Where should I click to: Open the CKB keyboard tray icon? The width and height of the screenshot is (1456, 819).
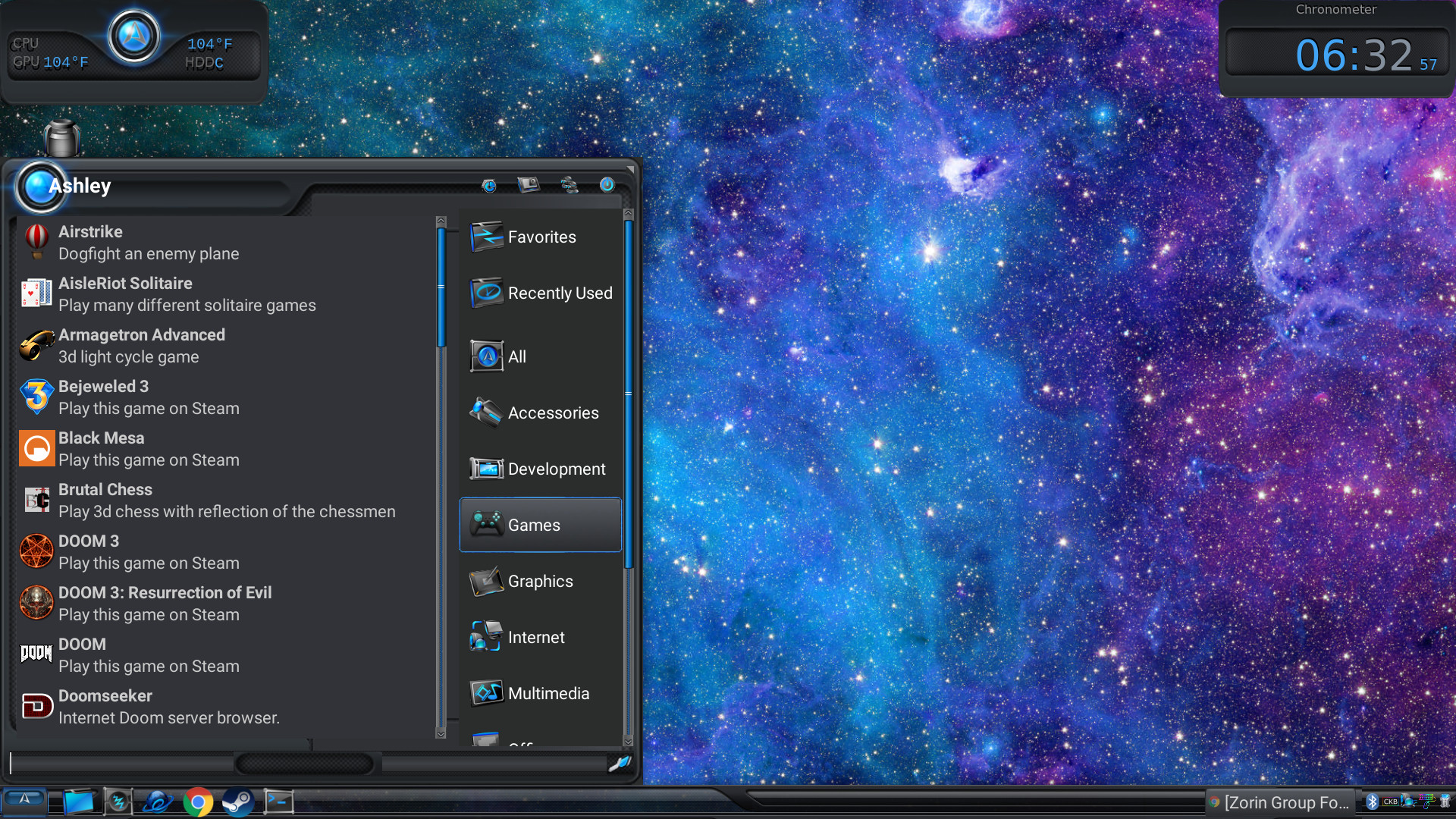click(x=1390, y=802)
